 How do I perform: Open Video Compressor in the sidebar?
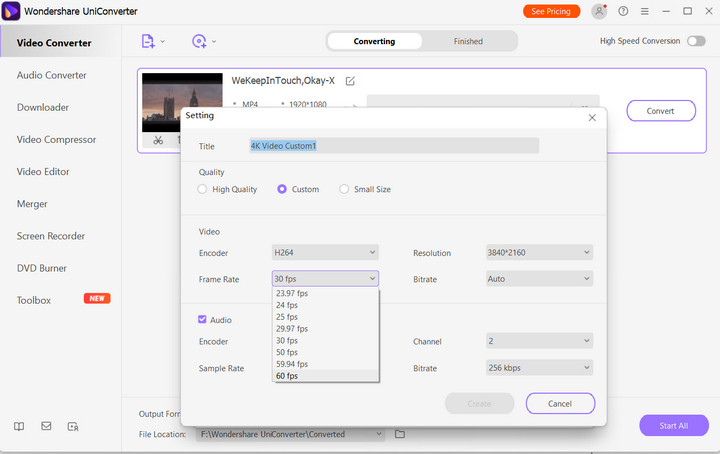coord(56,139)
